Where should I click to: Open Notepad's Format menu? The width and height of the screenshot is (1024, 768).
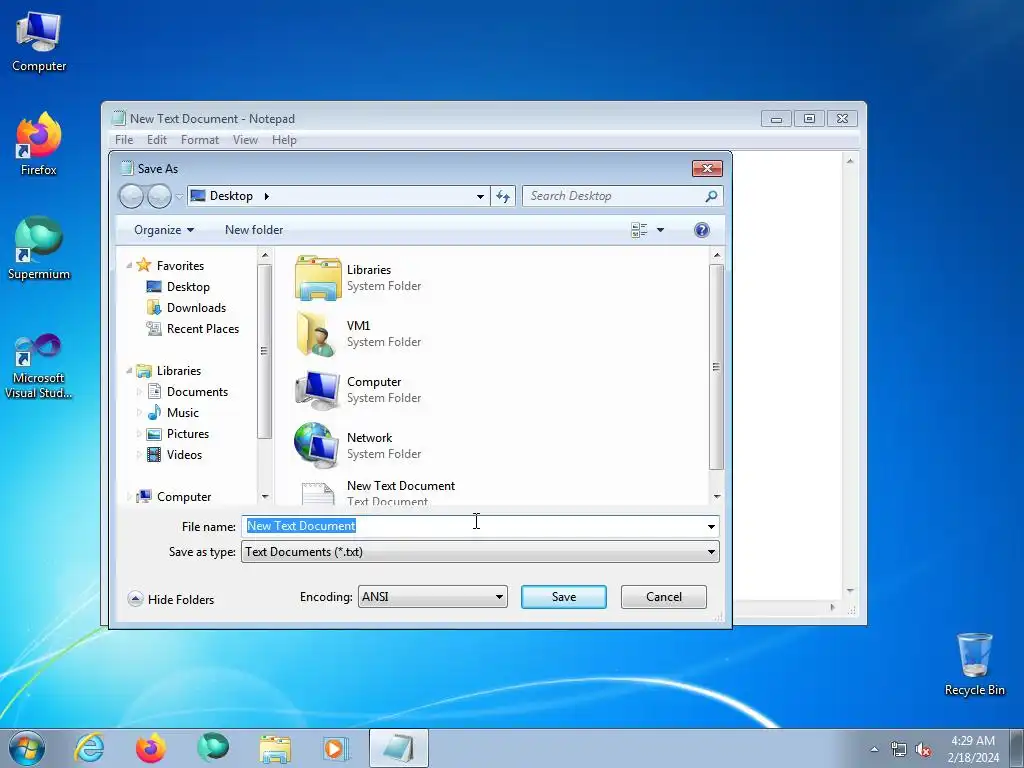click(200, 140)
